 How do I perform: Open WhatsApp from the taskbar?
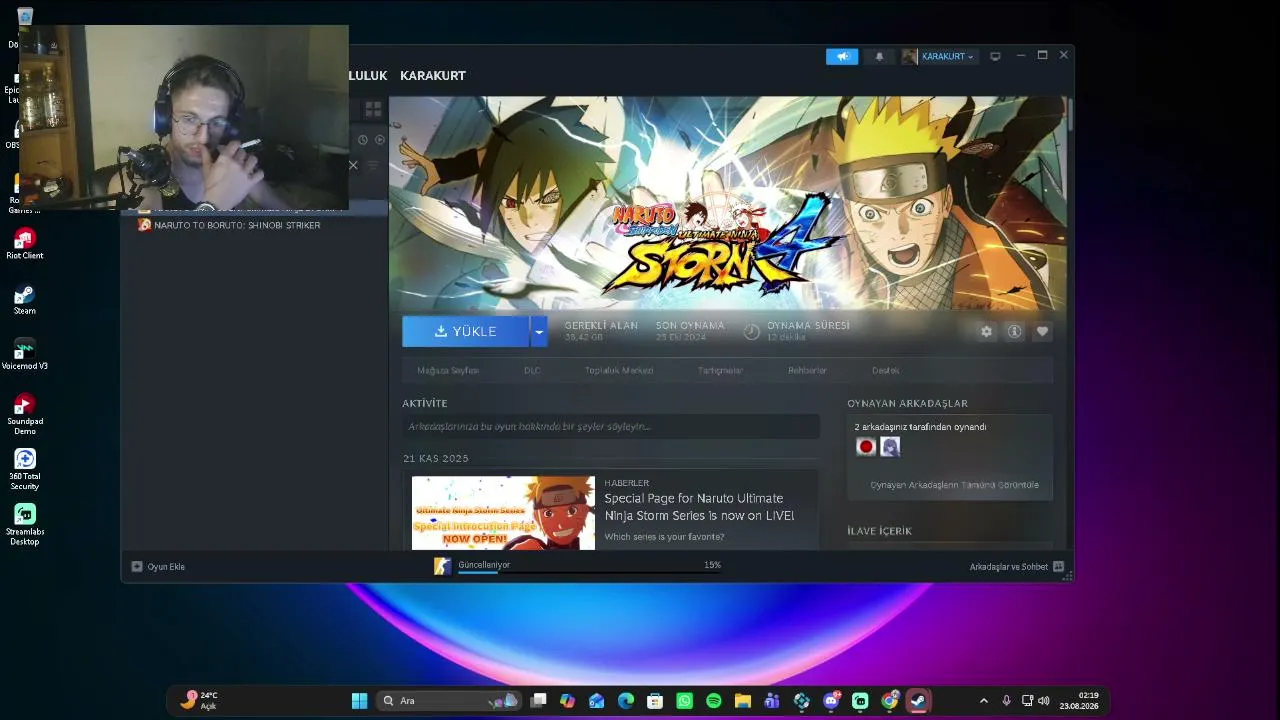pos(684,701)
